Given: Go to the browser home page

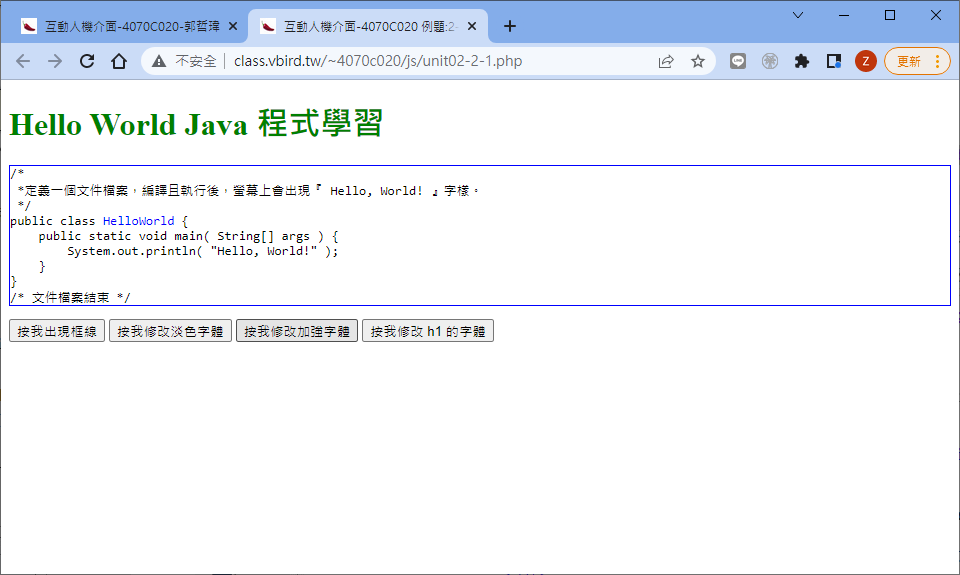Looking at the screenshot, I should [x=119, y=61].
